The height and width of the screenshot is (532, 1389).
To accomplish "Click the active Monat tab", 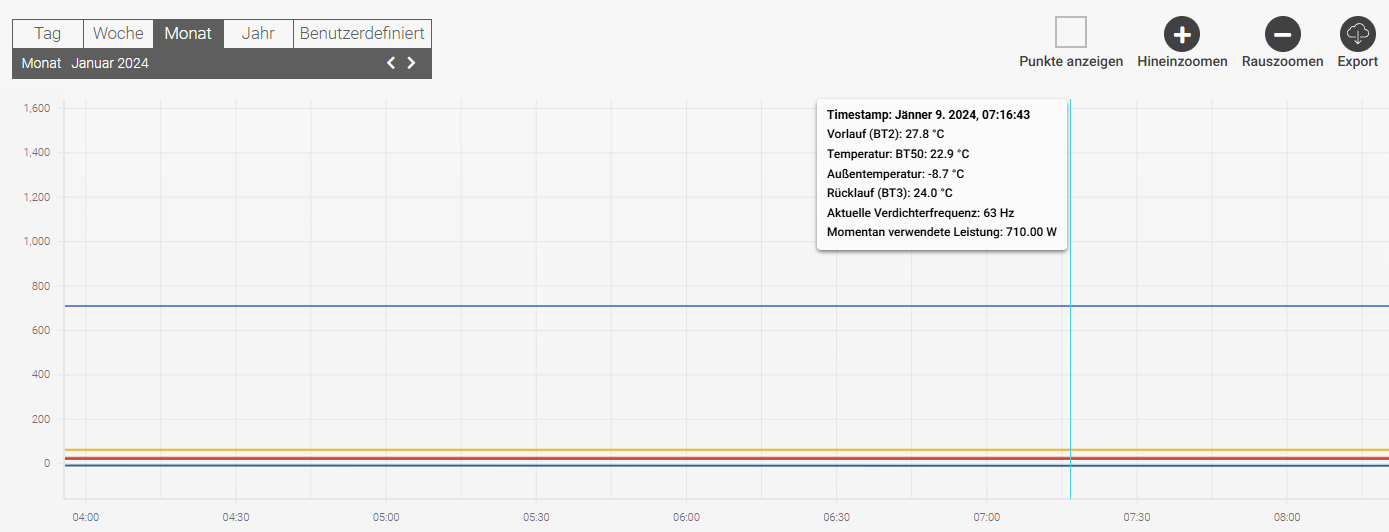I will [188, 33].
